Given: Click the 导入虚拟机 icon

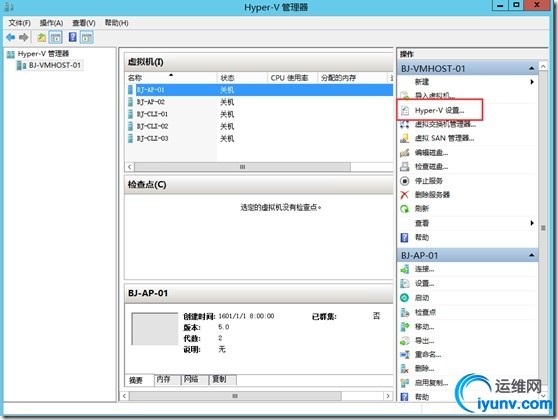Looking at the screenshot, I should tap(405, 95).
